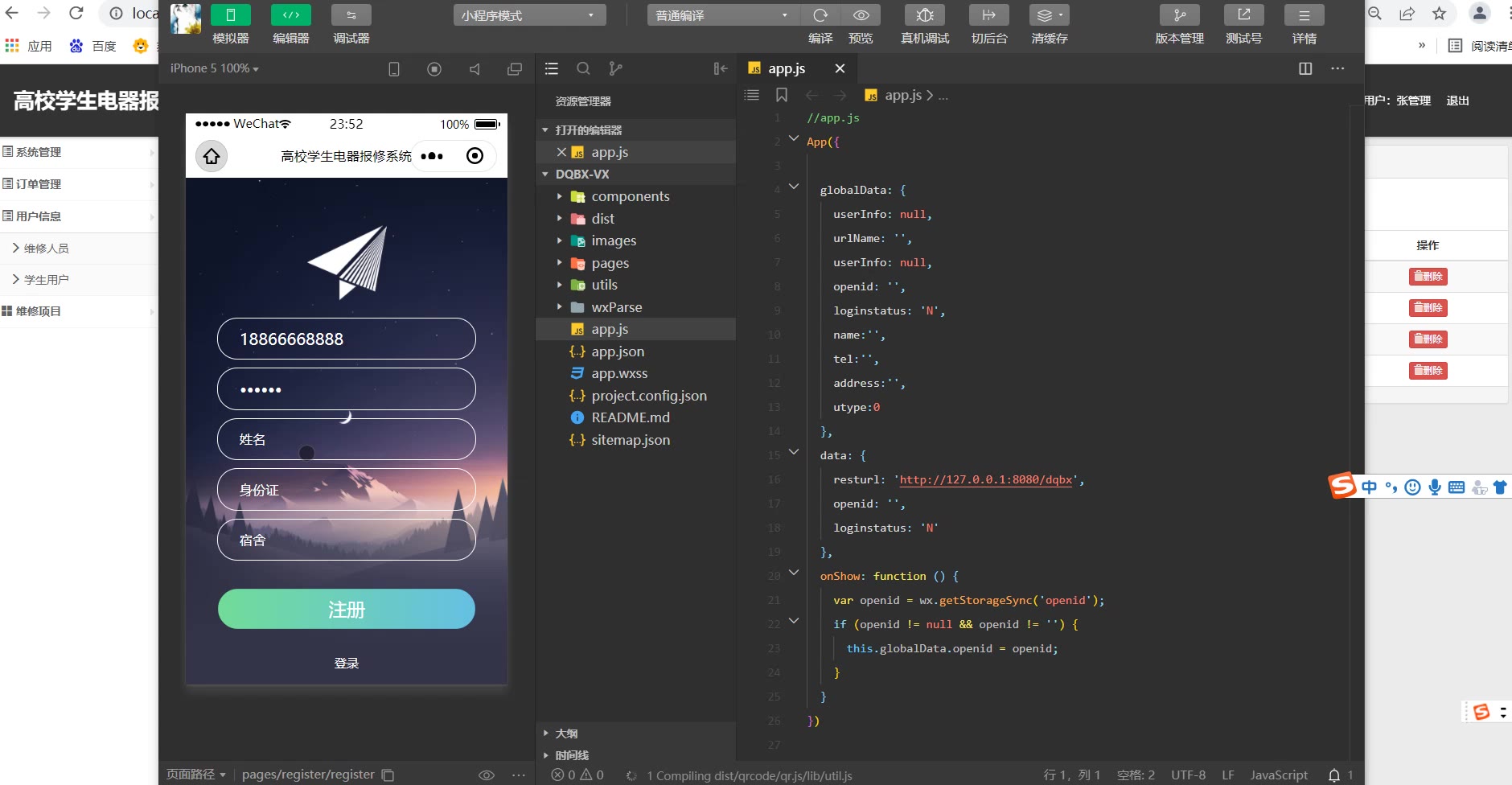Click the Preview eye icon in toolbar
Screen dimensions: 1512x785
[861, 15]
